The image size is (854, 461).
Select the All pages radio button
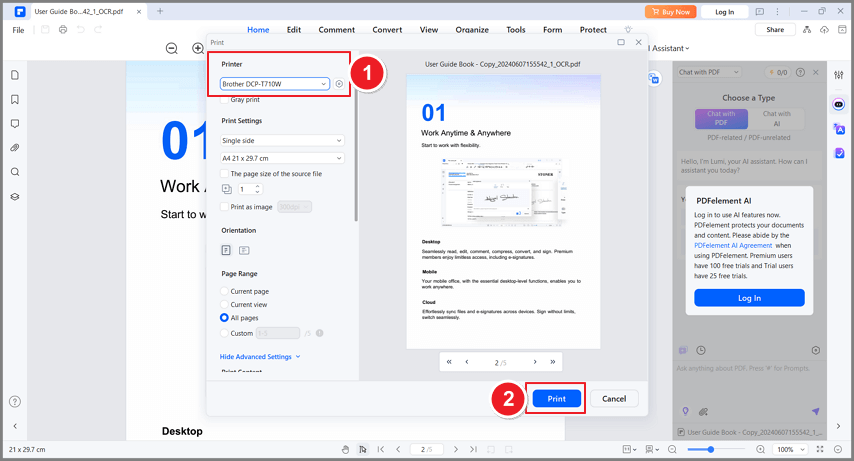[x=224, y=318]
